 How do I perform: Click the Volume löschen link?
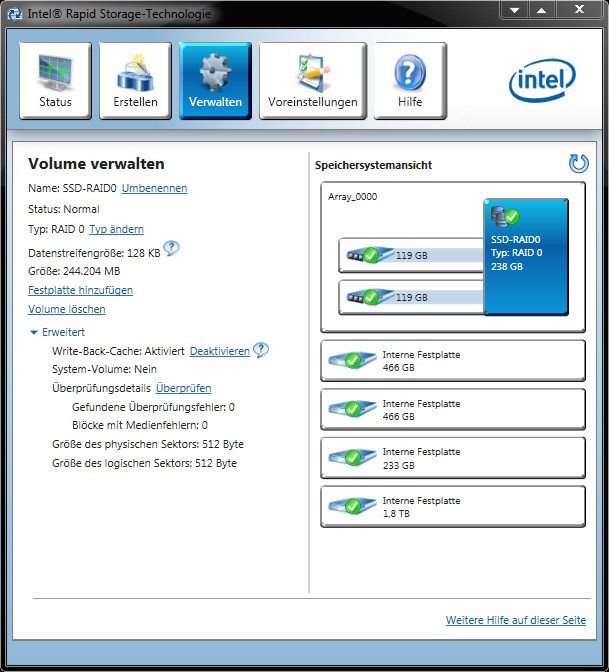coord(67,309)
